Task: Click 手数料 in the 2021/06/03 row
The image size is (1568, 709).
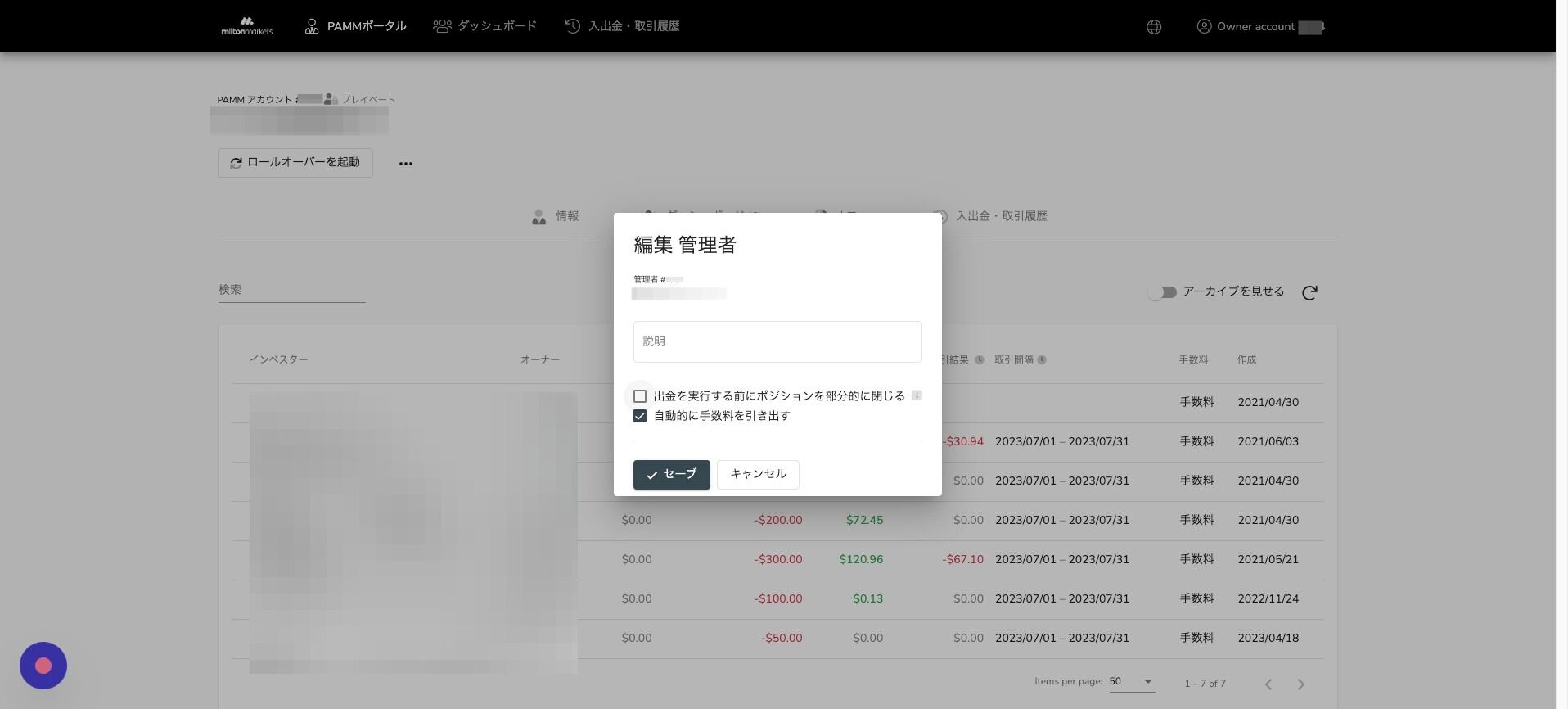Action: (x=1196, y=441)
